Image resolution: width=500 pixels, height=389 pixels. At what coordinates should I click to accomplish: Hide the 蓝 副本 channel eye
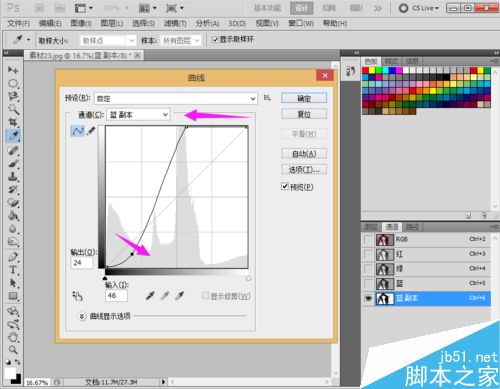[368, 298]
